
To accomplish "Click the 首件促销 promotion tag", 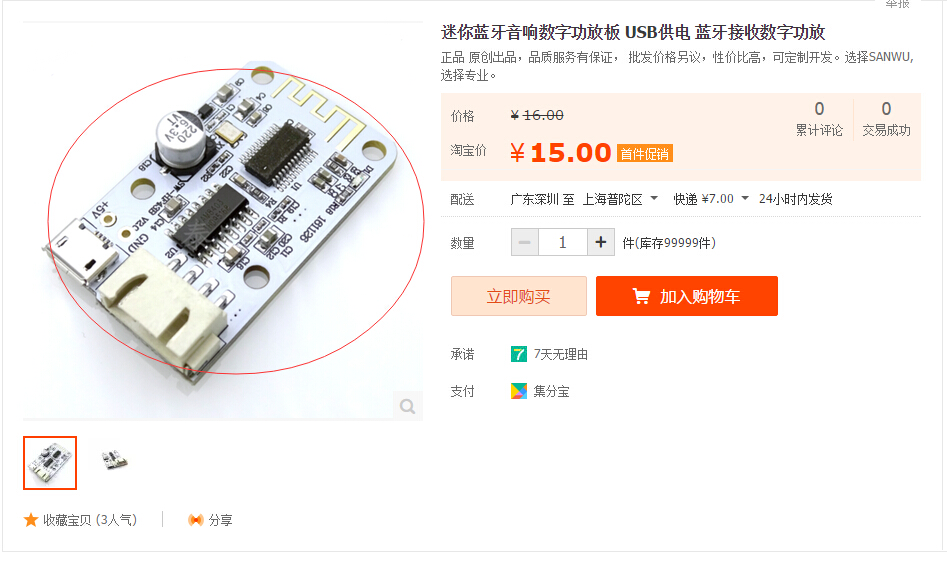I will point(644,154).
